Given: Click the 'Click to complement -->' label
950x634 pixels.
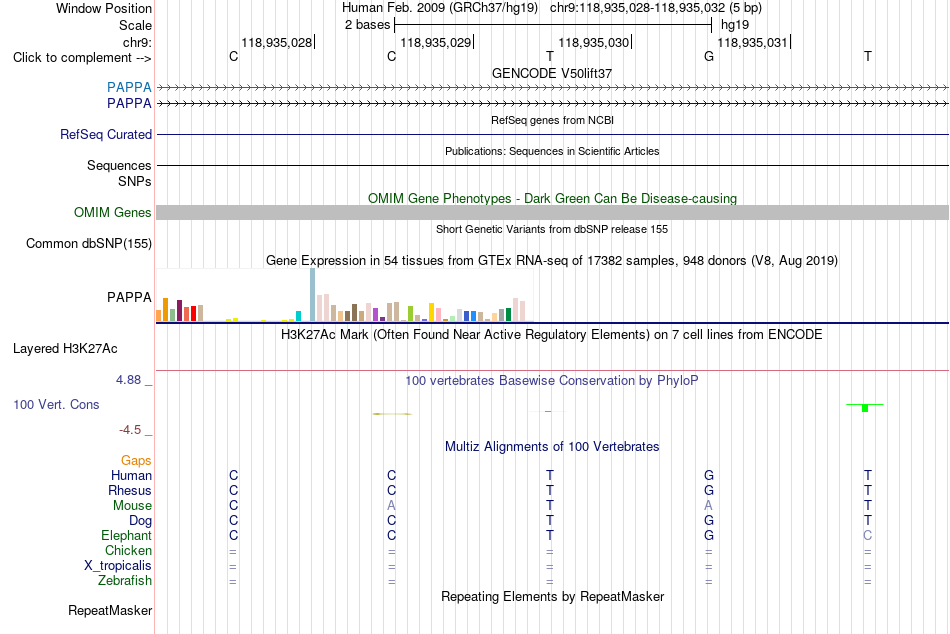Looking at the screenshot, I should pos(82,58).
